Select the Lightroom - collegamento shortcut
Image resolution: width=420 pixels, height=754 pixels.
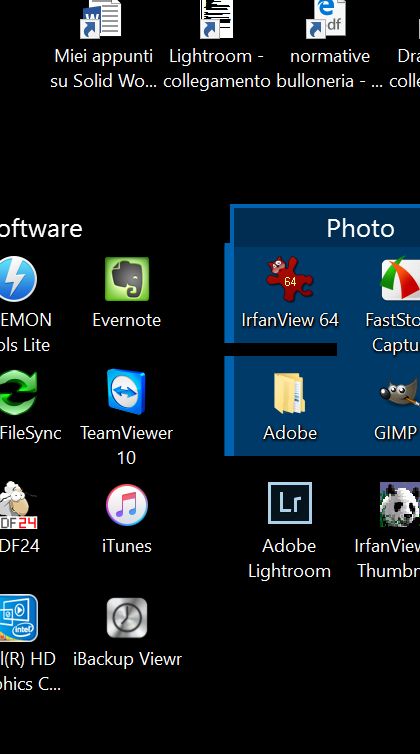click(216, 19)
